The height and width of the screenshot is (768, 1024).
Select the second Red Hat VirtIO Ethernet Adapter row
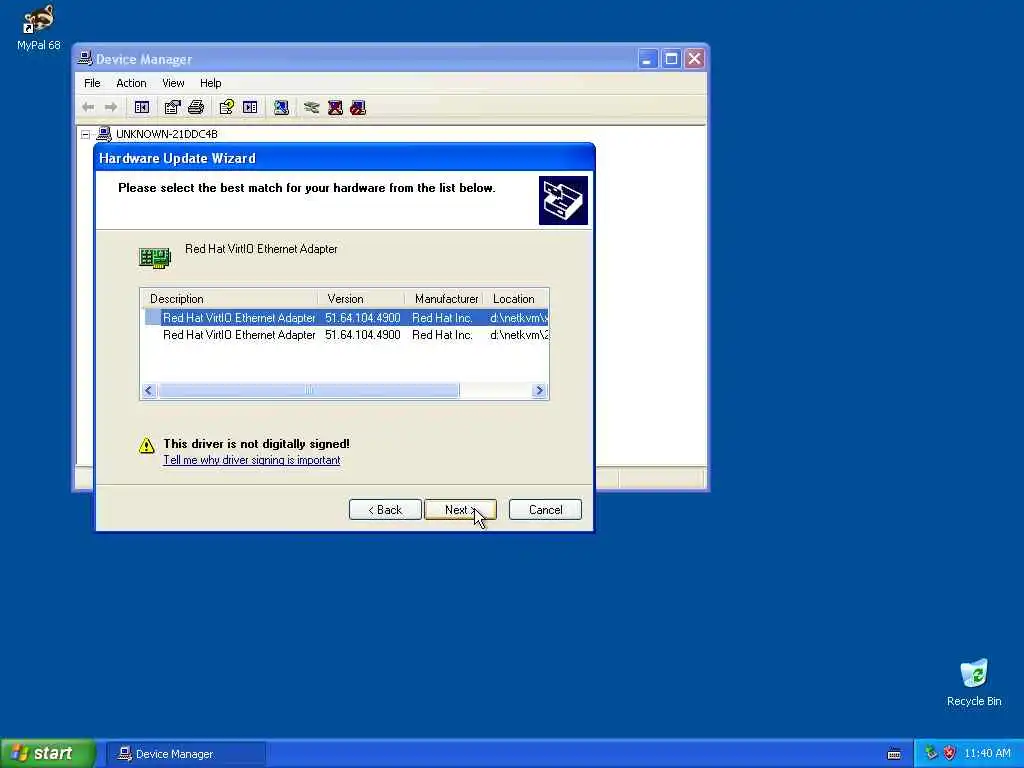point(346,335)
